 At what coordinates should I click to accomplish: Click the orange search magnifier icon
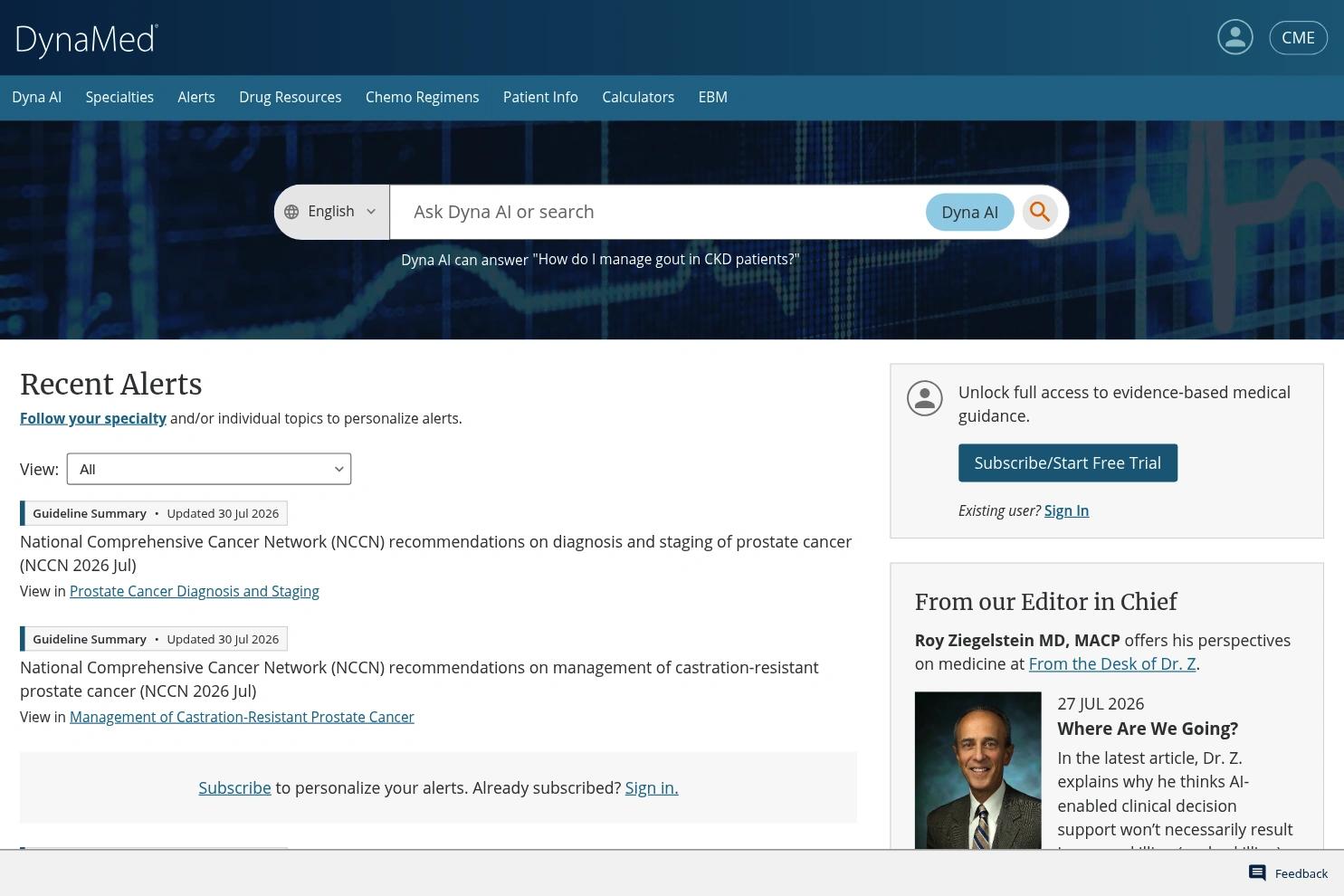(1040, 212)
